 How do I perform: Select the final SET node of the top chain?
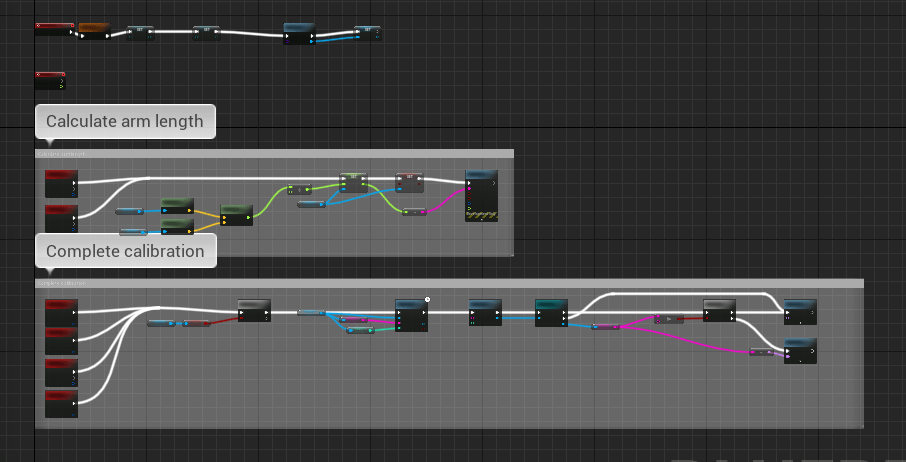(x=367, y=34)
